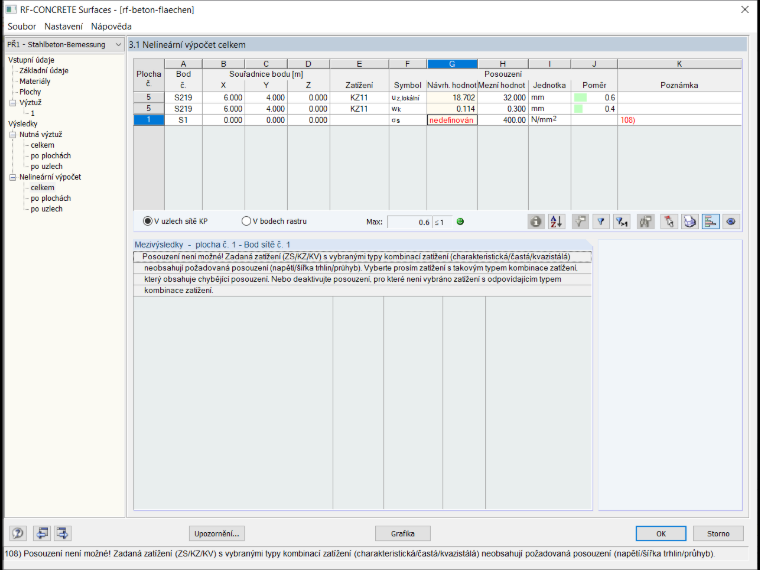Click Výsledky tree heading

(22, 124)
